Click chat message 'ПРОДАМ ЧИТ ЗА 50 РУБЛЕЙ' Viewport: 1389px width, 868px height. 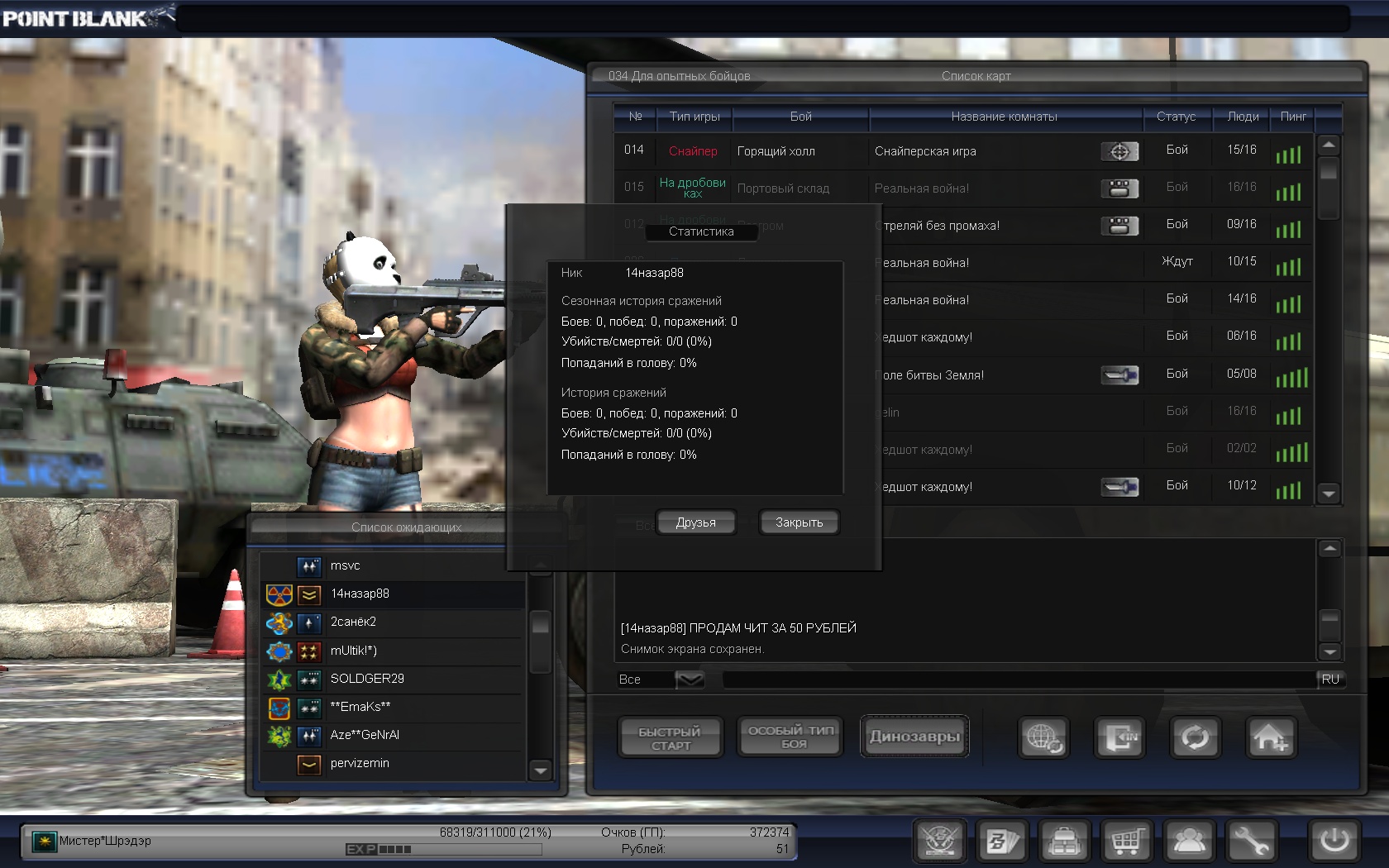pyautogui.click(x=772, y=628)
